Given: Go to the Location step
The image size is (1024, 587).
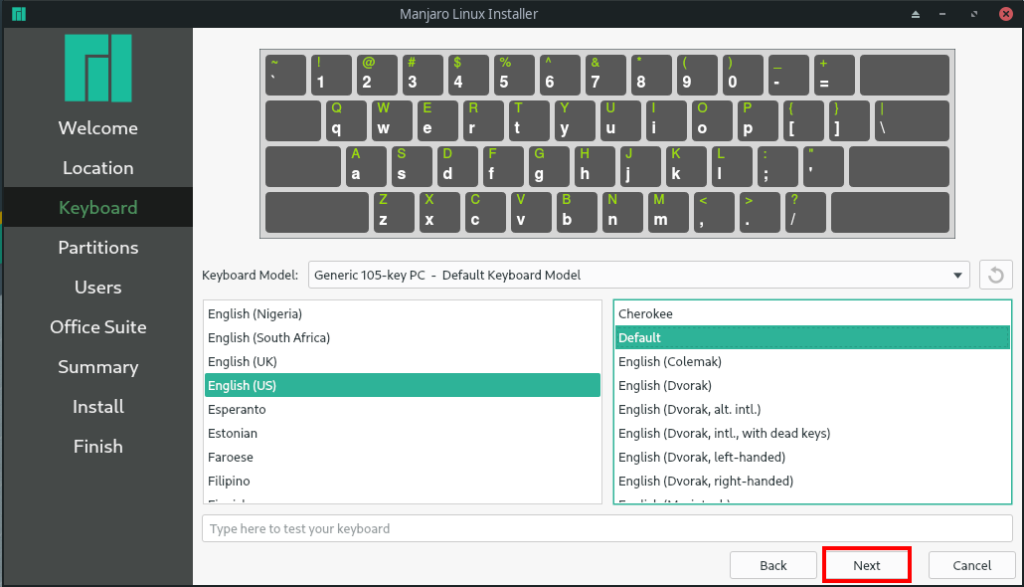Looking at the screenshot, I should pos(98,168).
